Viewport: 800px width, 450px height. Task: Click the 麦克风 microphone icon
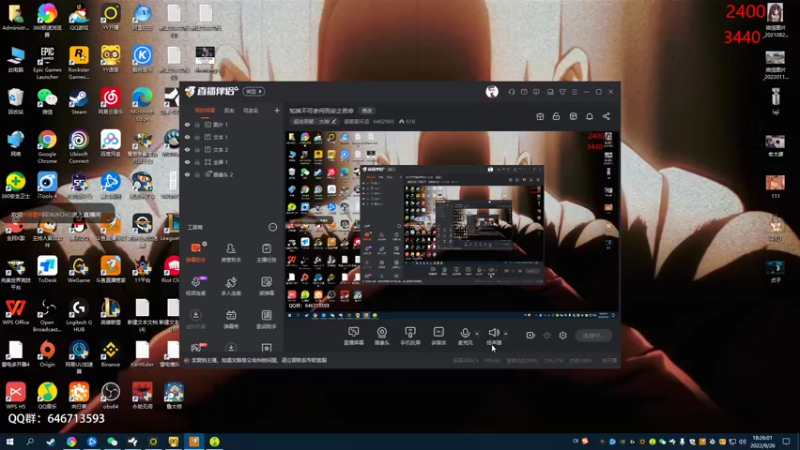(x=465, y=334)
